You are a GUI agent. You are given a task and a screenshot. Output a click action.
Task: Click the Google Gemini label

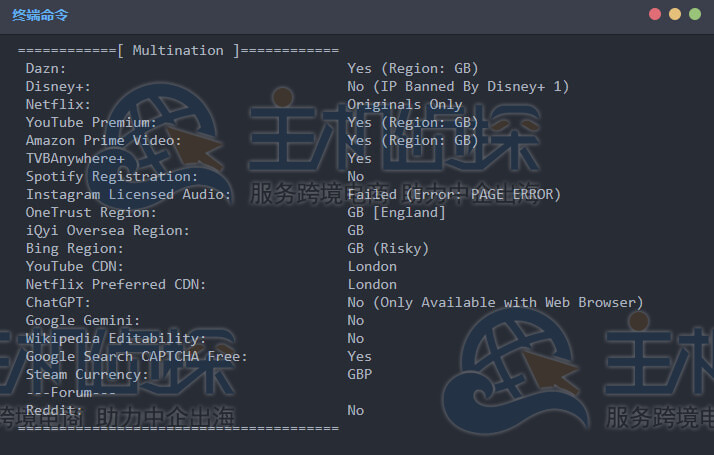point(83,320)
